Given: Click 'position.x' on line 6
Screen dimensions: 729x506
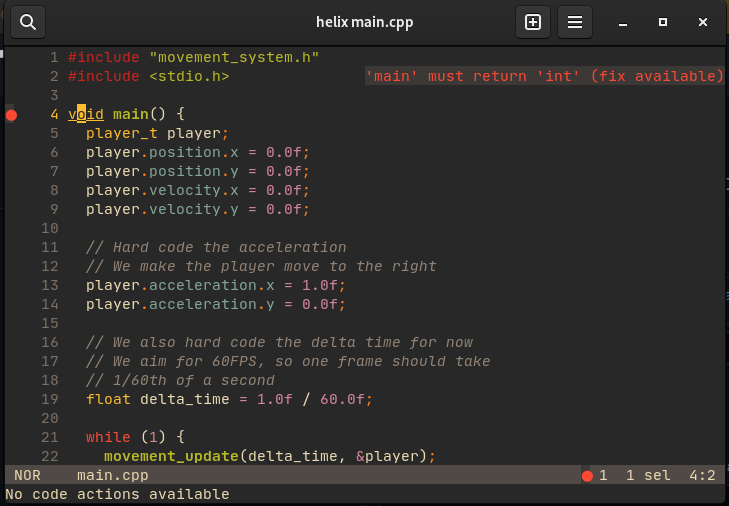Looking at the screenshot, I should [x=193, y=152].
